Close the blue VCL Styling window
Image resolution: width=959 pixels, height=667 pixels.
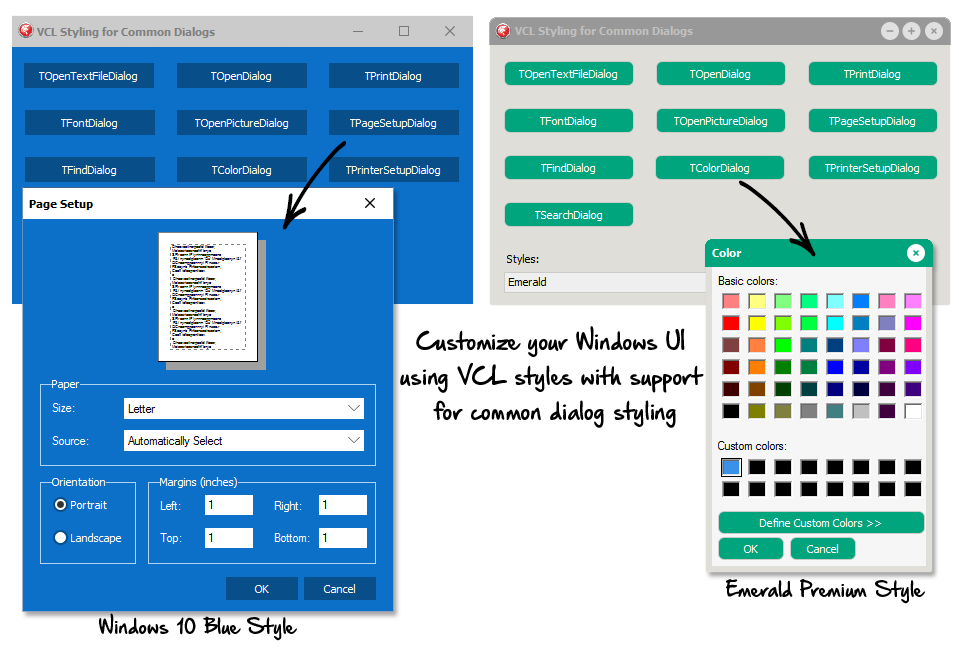[x=450, y=31]
